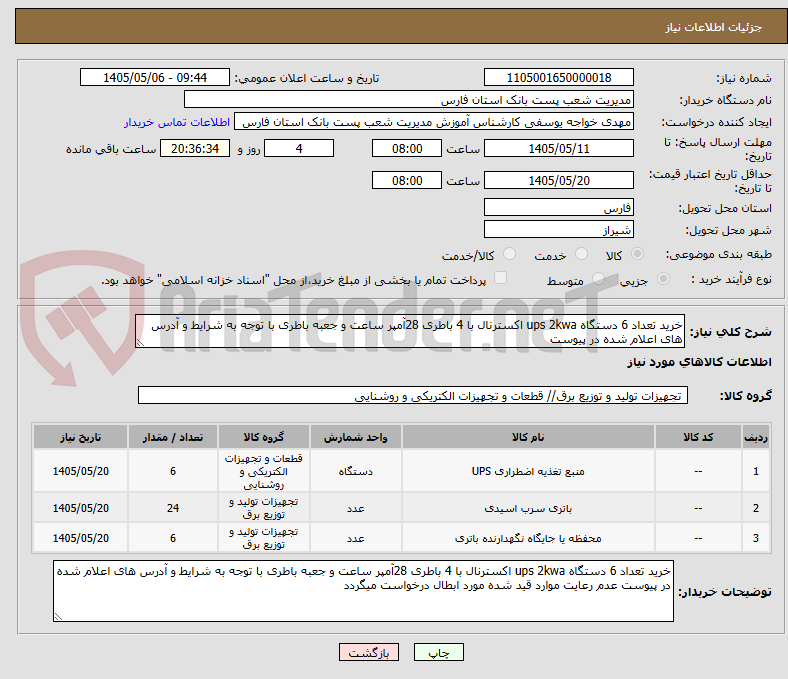Select the کالا/خدمت radio button
The width and height of the screenshot is (788, 679).
pyautogui.click(x=509, y=254)
